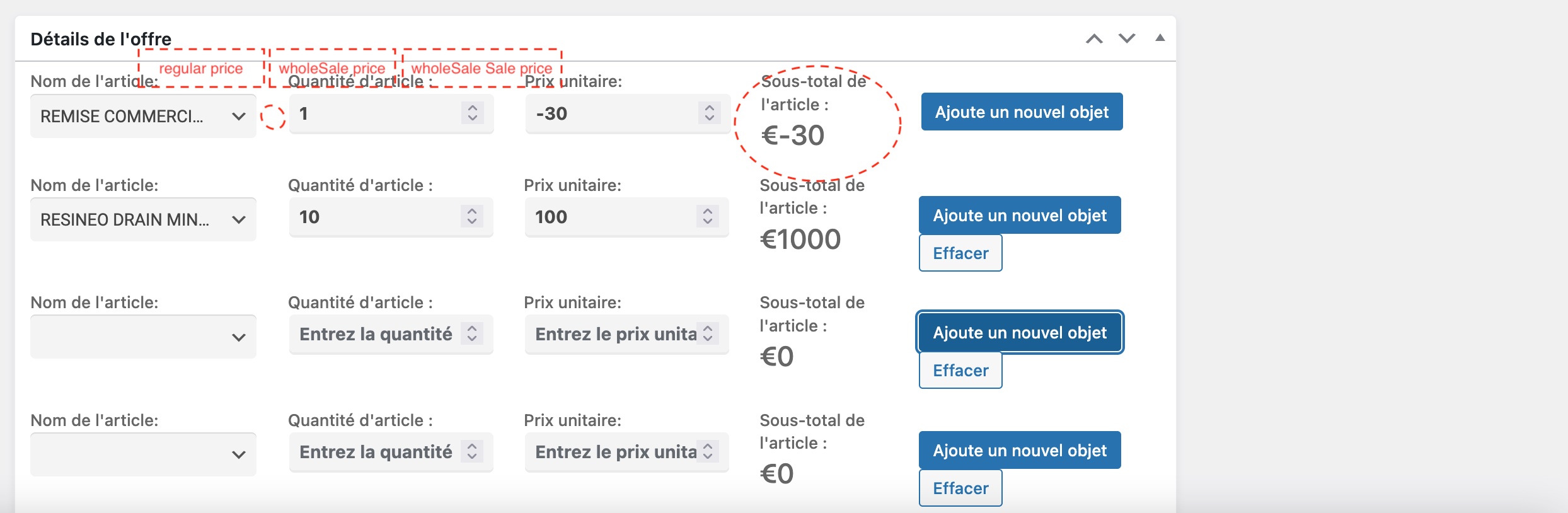Click Ajoute un nouvel objet in first row

[x=1022, y=112]
